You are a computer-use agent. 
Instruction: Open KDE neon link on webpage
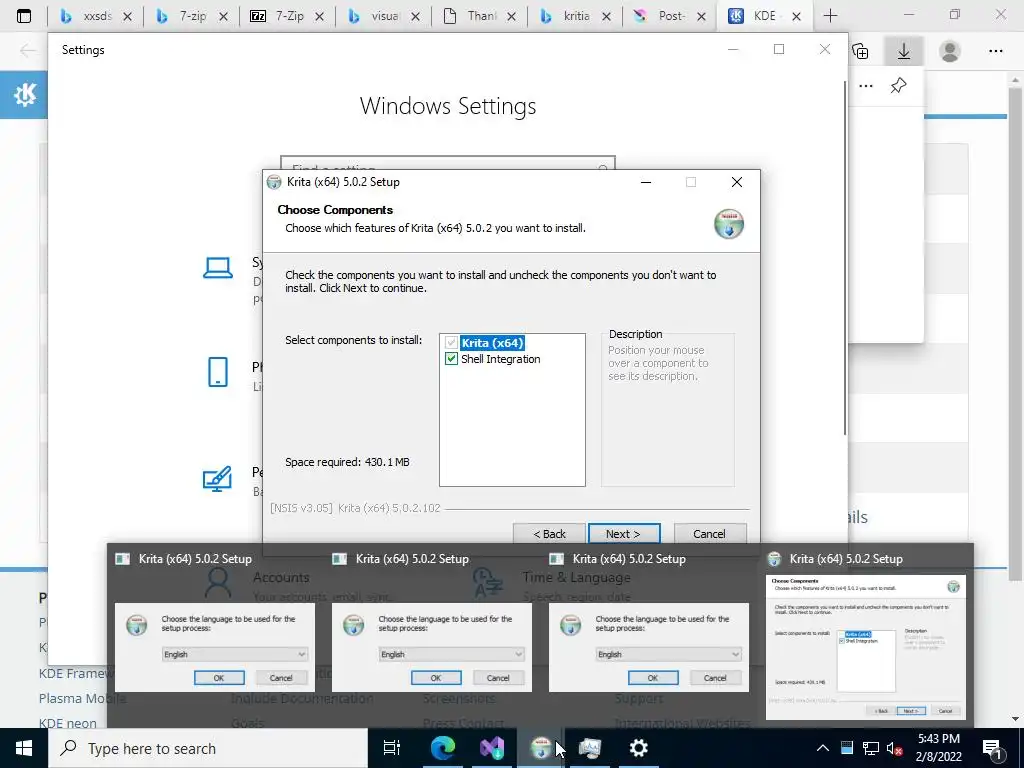[x=67, y=723]
